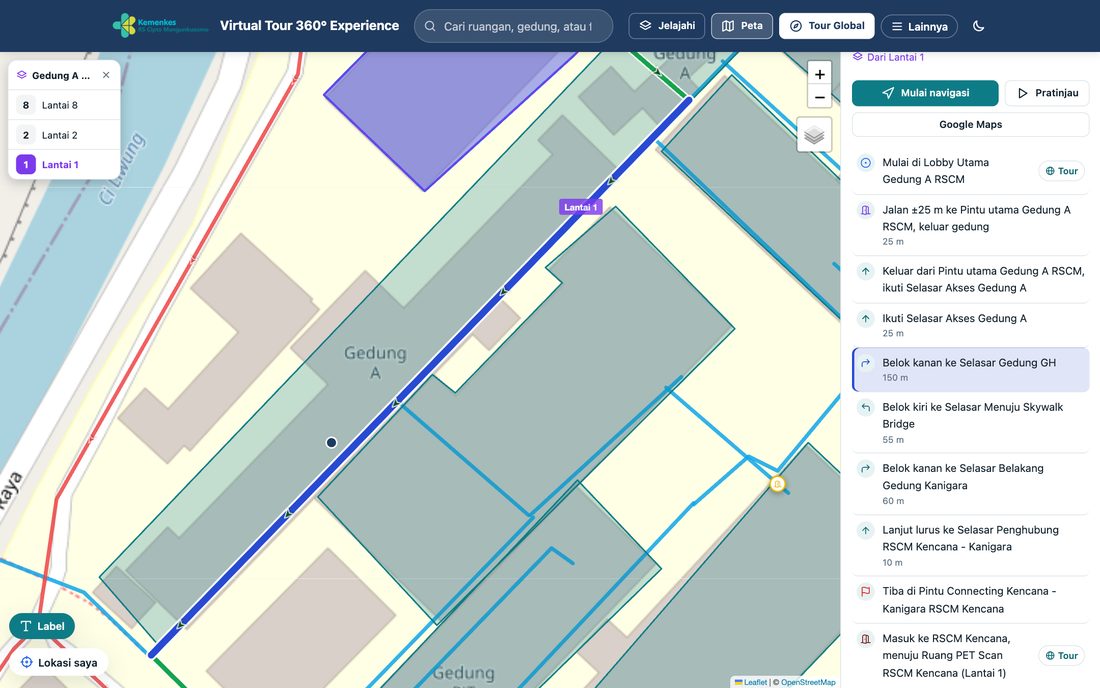Click Lokasi saya button
Viewport: 1100px width, 688px height.
(x=59, y=663)
